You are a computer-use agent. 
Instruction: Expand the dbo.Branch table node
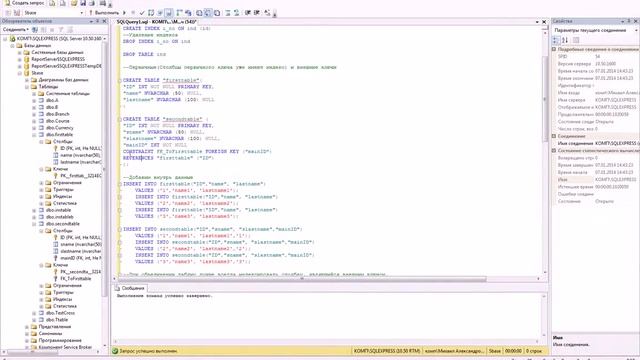point(34,114)
